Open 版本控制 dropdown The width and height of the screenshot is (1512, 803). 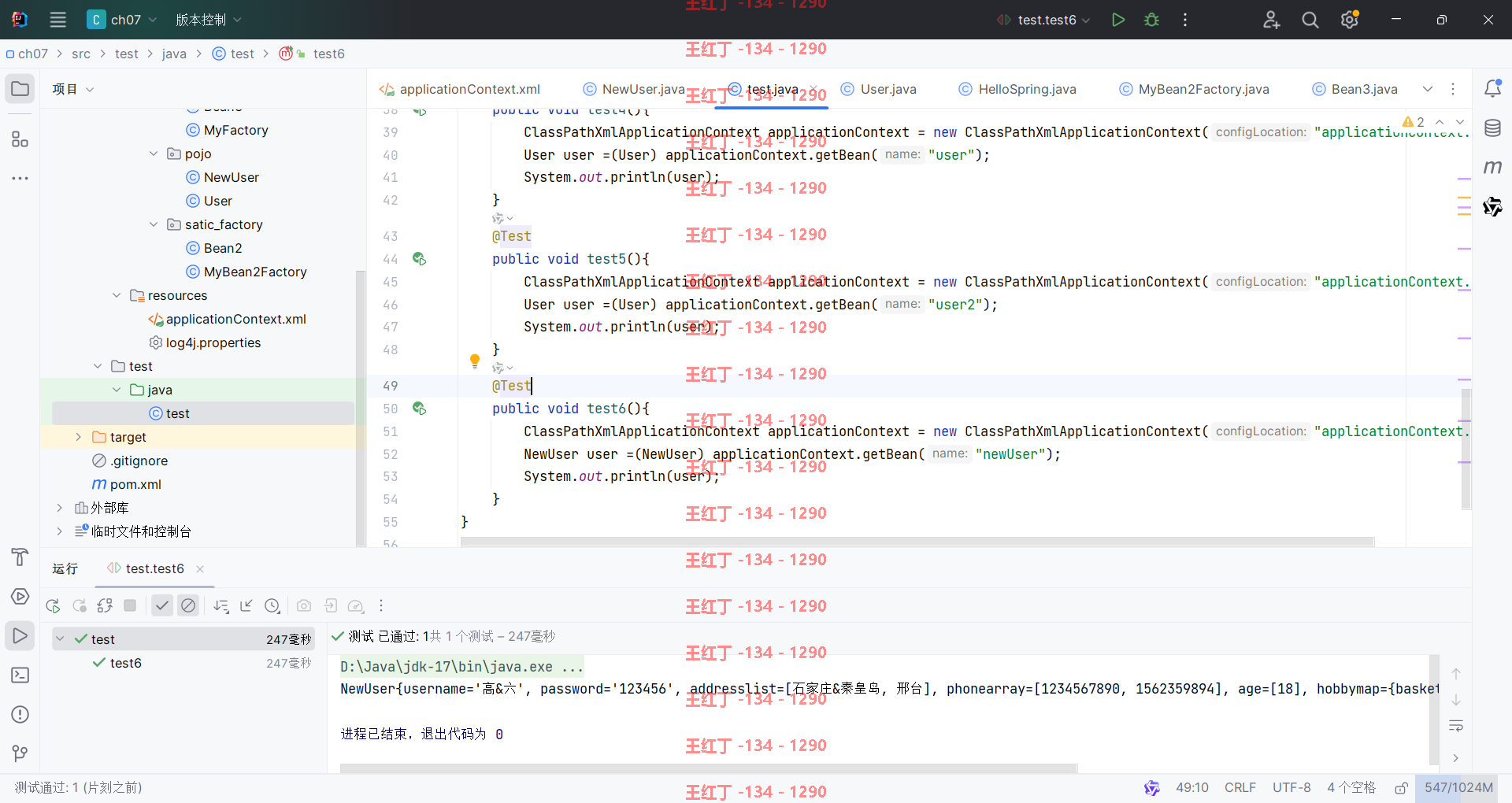pyautogui.click(x=208, y=20)
